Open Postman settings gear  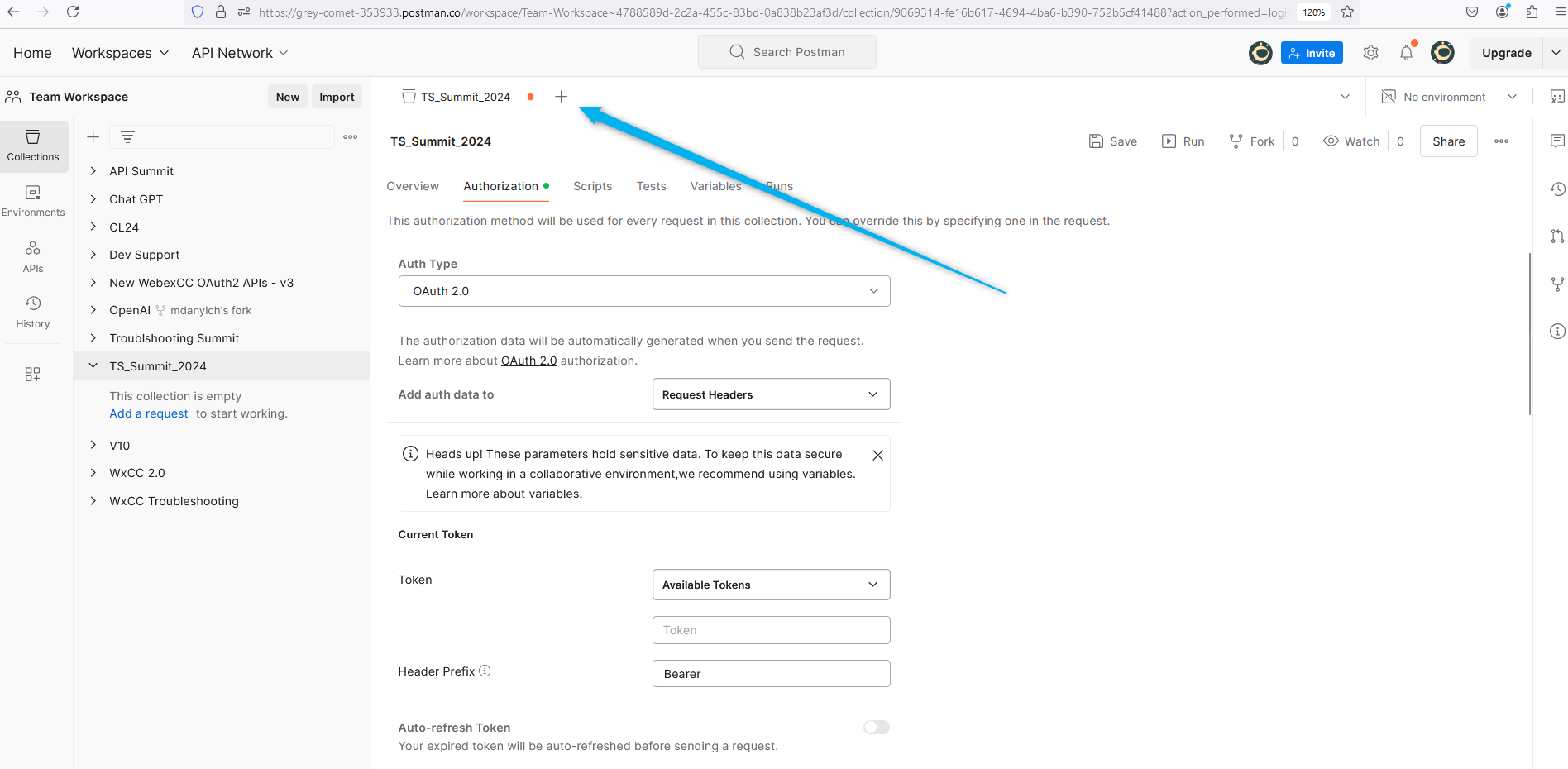pyautogui.click(x=1370, y=53)
